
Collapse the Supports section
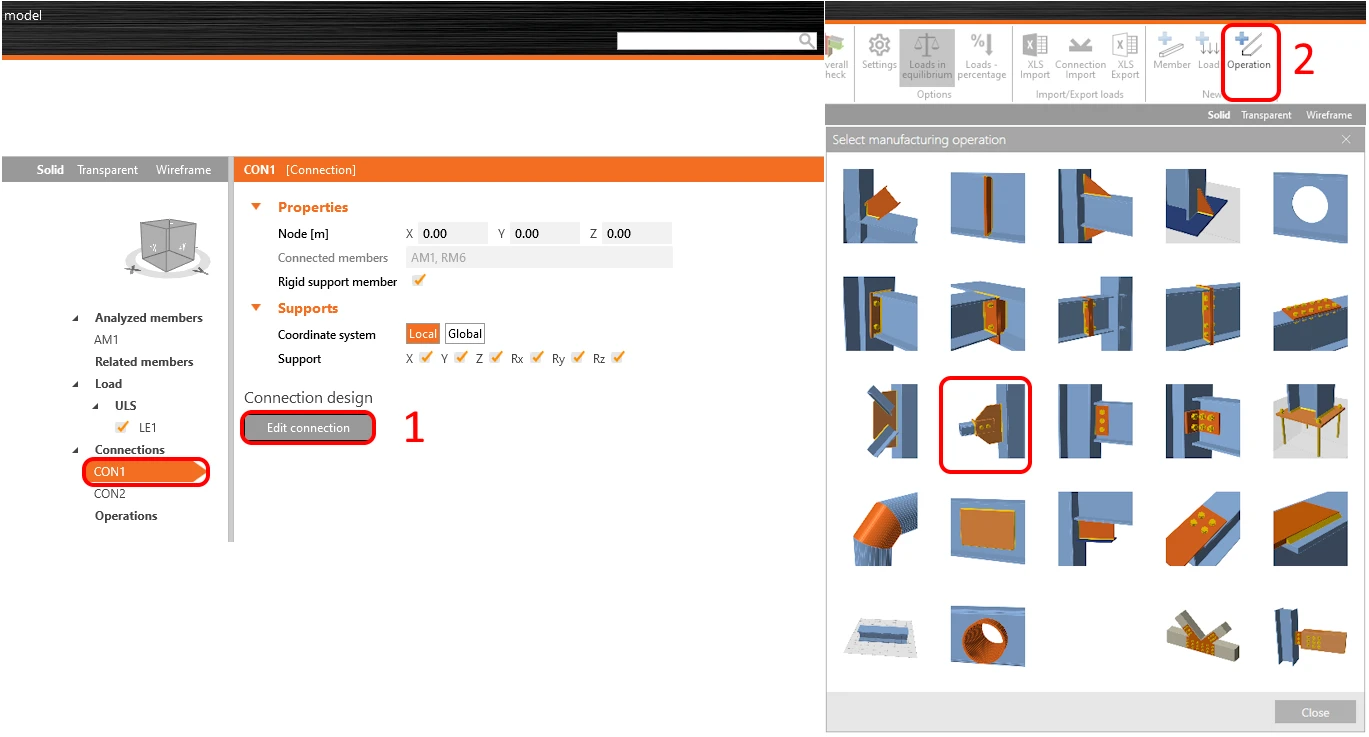256,308
